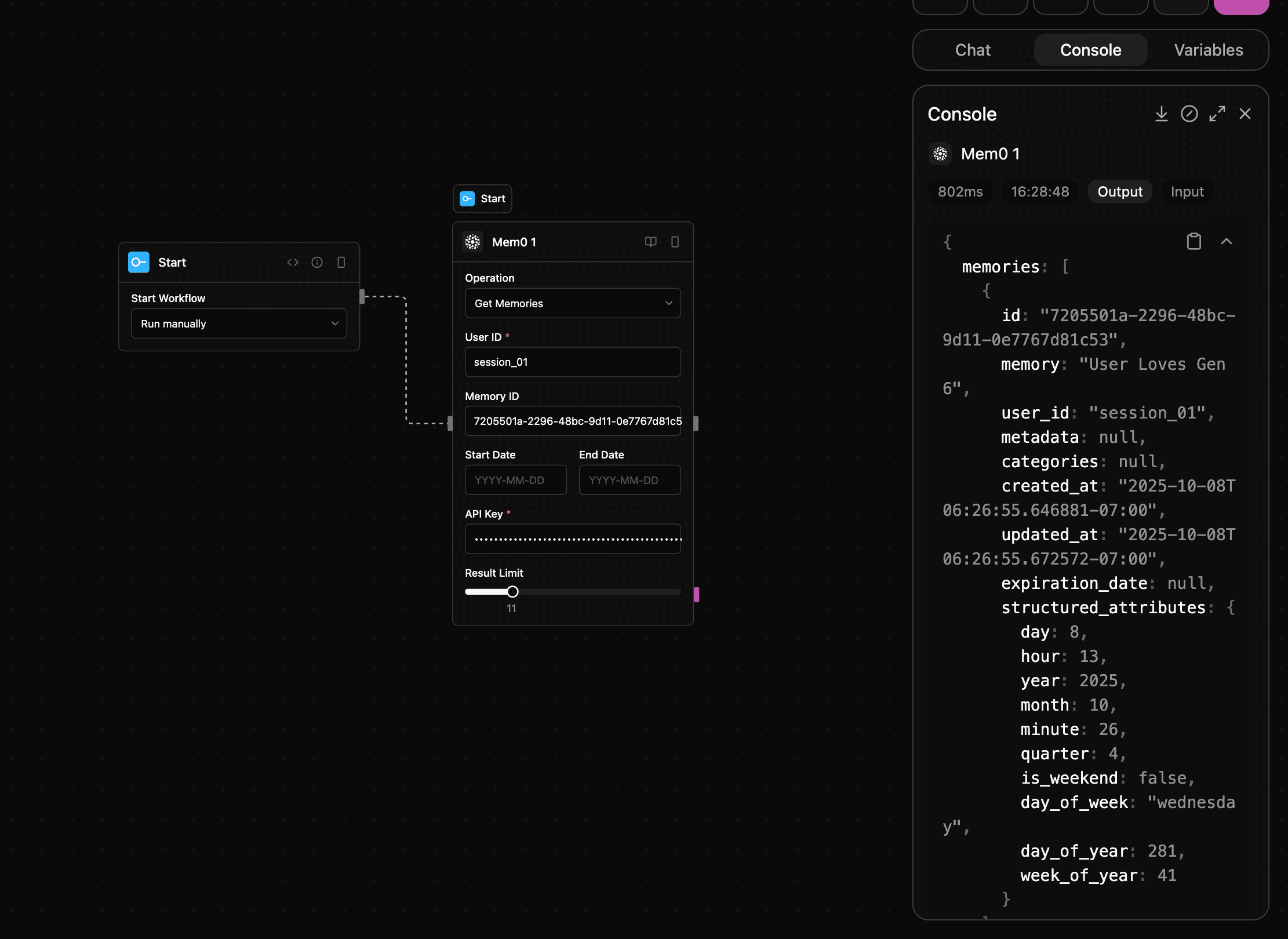Clear the console using the circle-slash icon

1189,114
